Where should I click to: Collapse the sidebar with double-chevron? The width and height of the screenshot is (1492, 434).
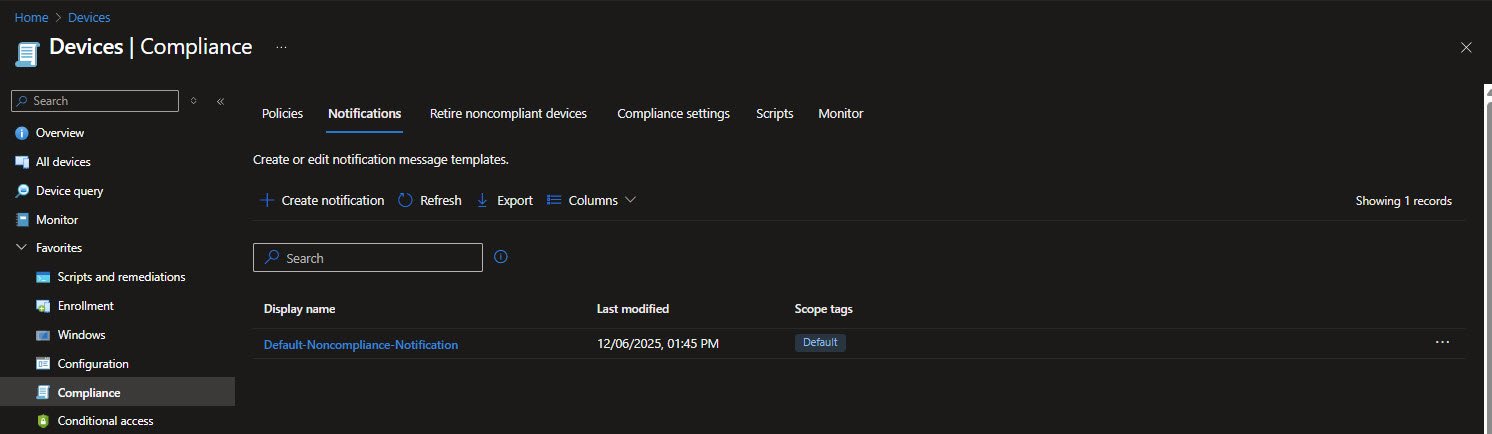(220, 101)
